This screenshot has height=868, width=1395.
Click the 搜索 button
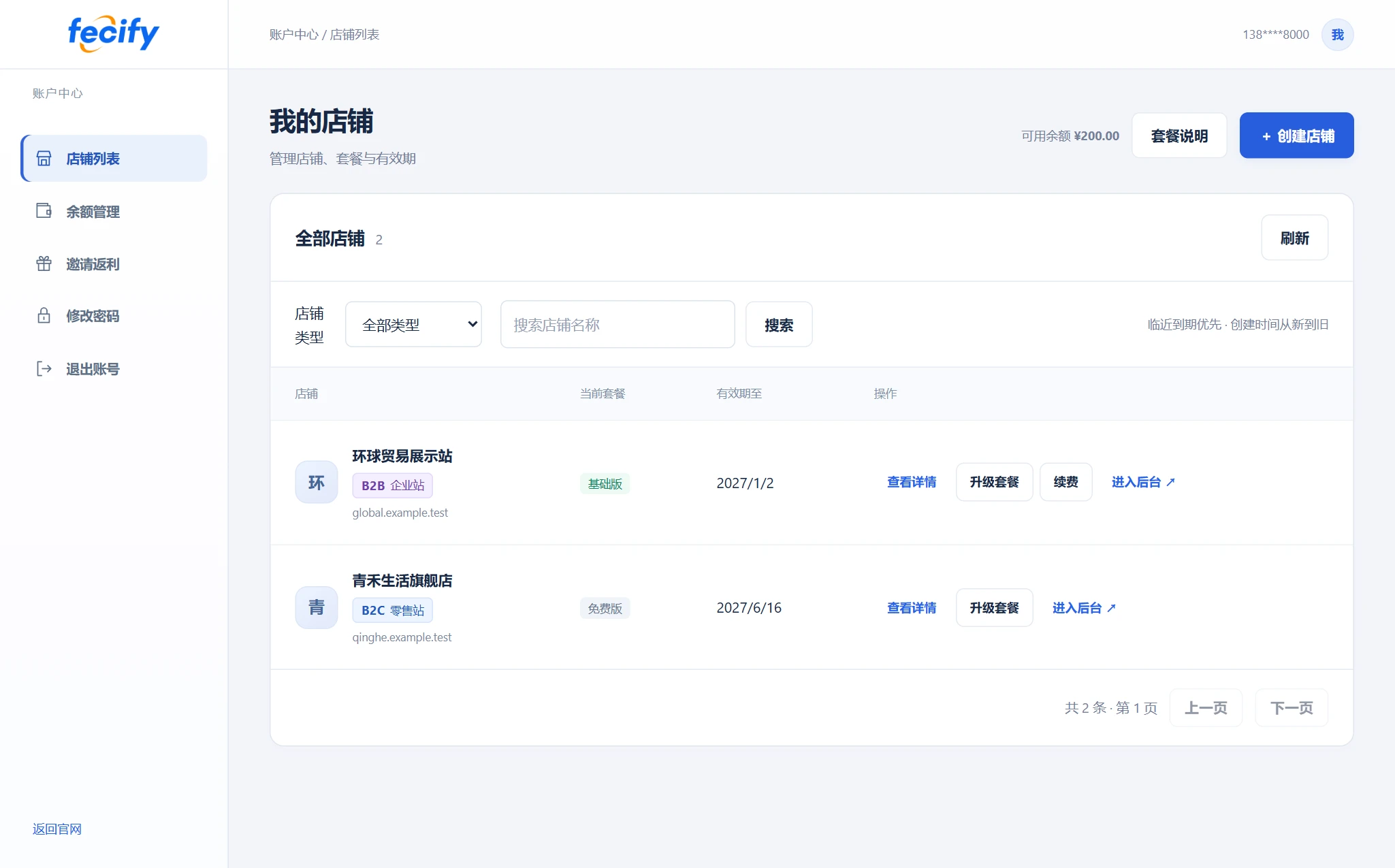[x=779, y=325]
